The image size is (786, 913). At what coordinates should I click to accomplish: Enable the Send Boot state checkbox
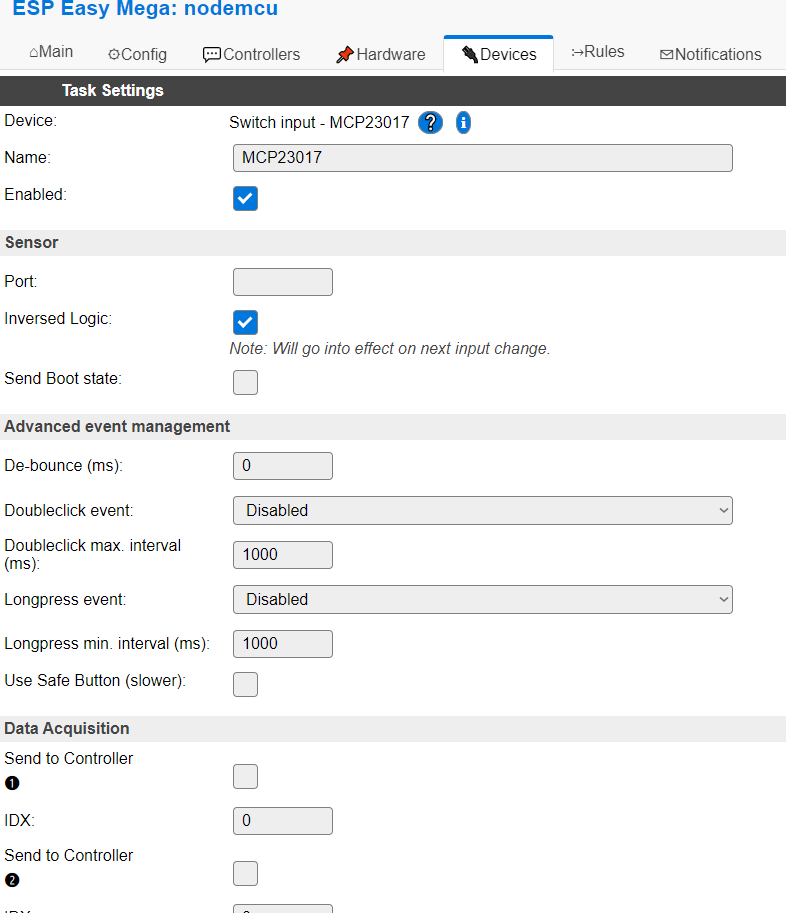click(x=246, y=383)
